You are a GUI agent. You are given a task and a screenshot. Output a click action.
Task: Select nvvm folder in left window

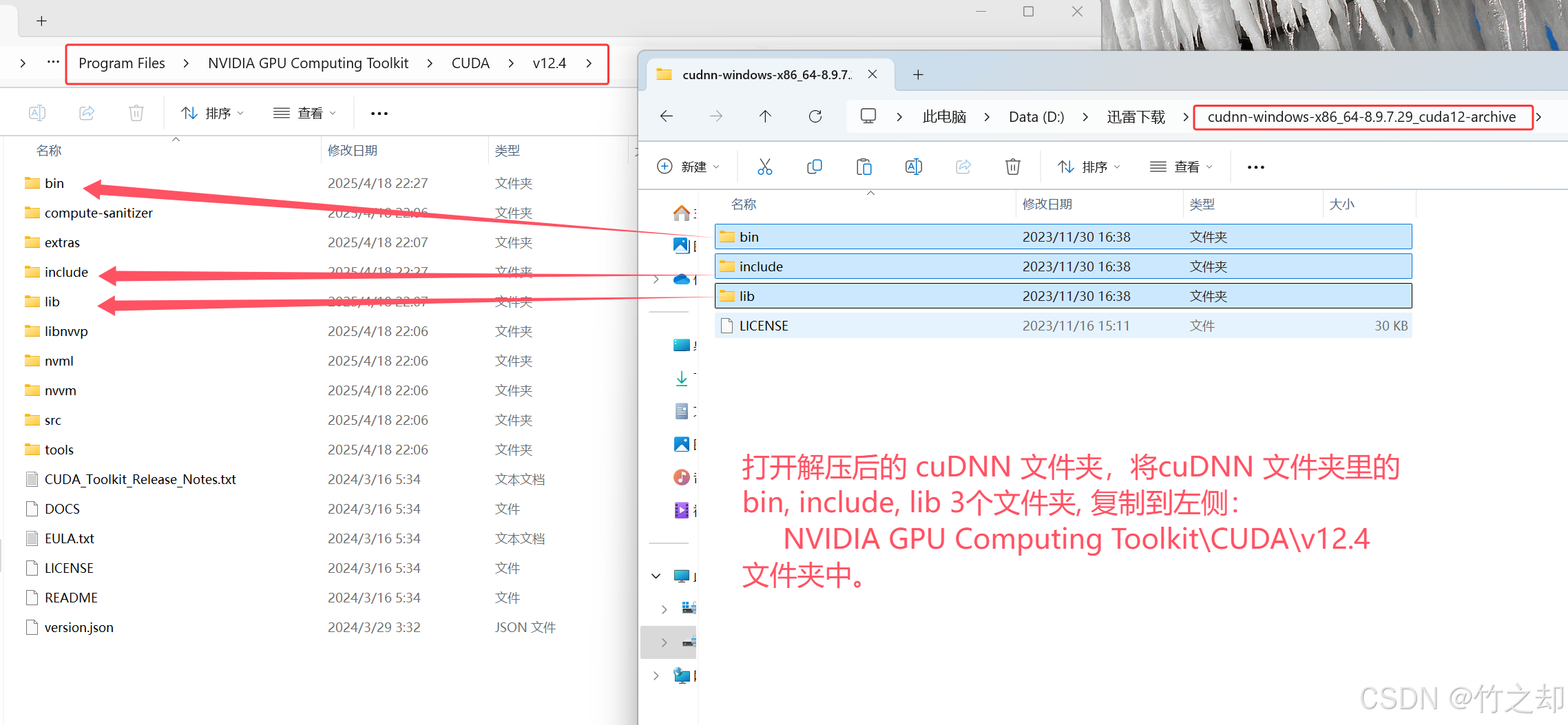[x=60, y=390]
